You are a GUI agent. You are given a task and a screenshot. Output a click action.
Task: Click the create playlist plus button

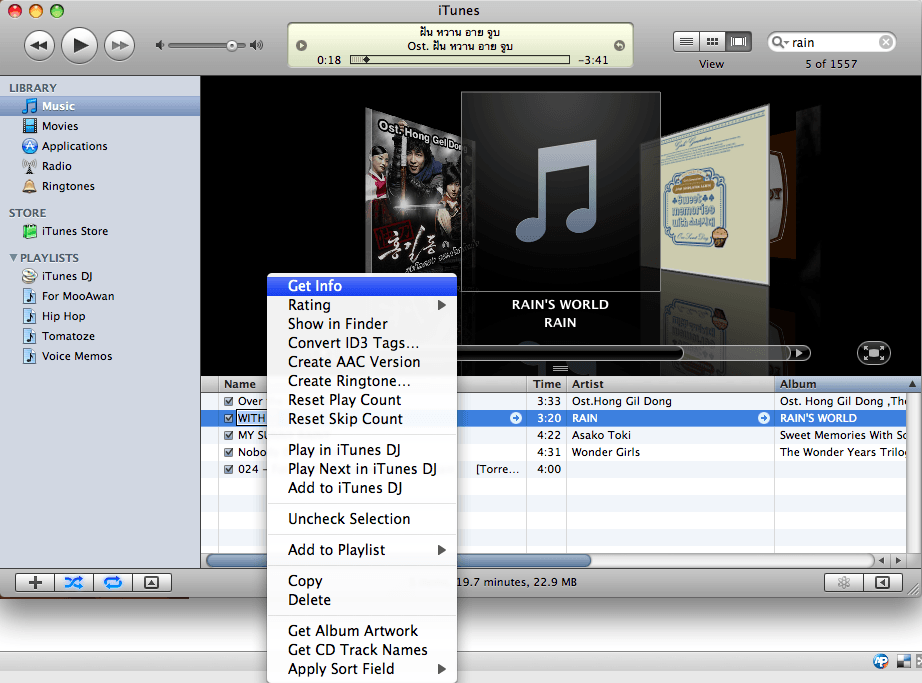click(35, 582)
